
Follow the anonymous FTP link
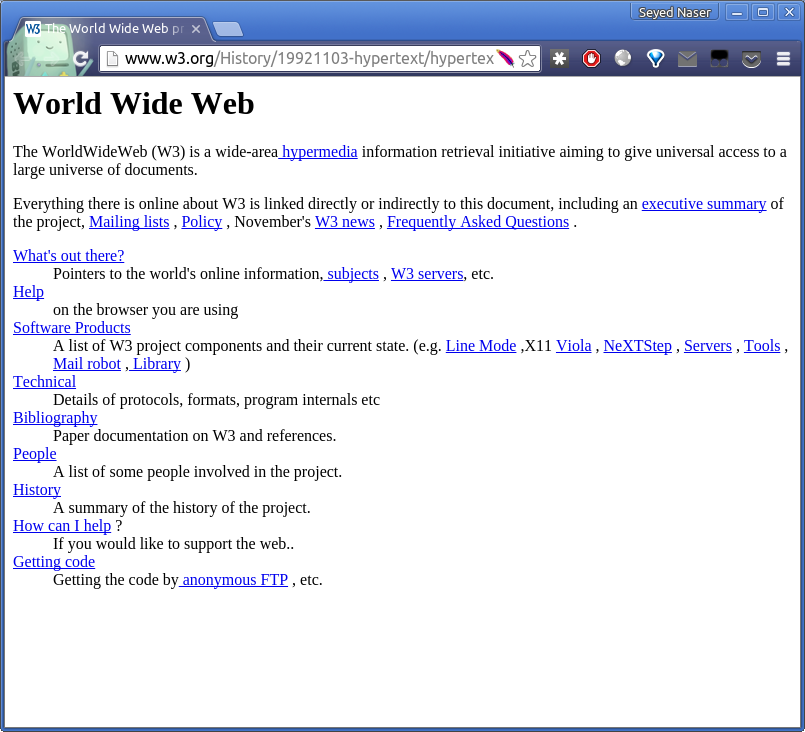(234, 580)
